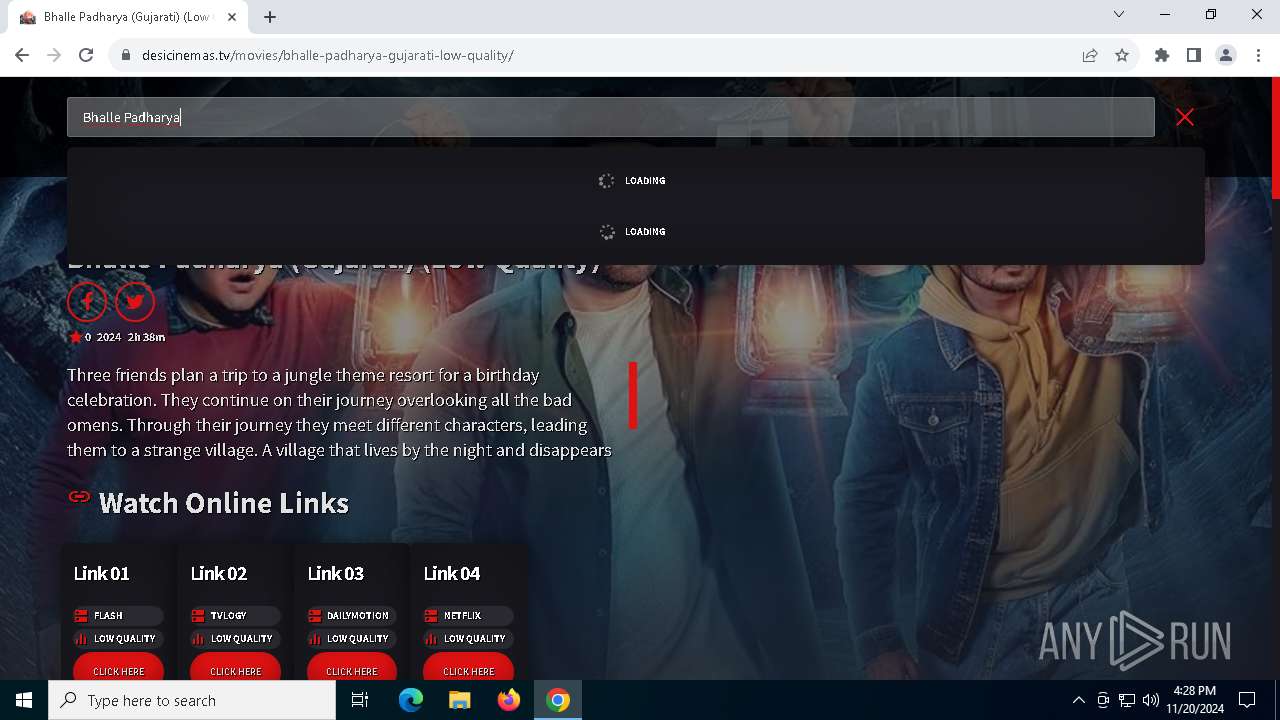Viewport: 1280px width, 720px height.
Task: Click the Link 04 heading
Action: pos(451,573)
